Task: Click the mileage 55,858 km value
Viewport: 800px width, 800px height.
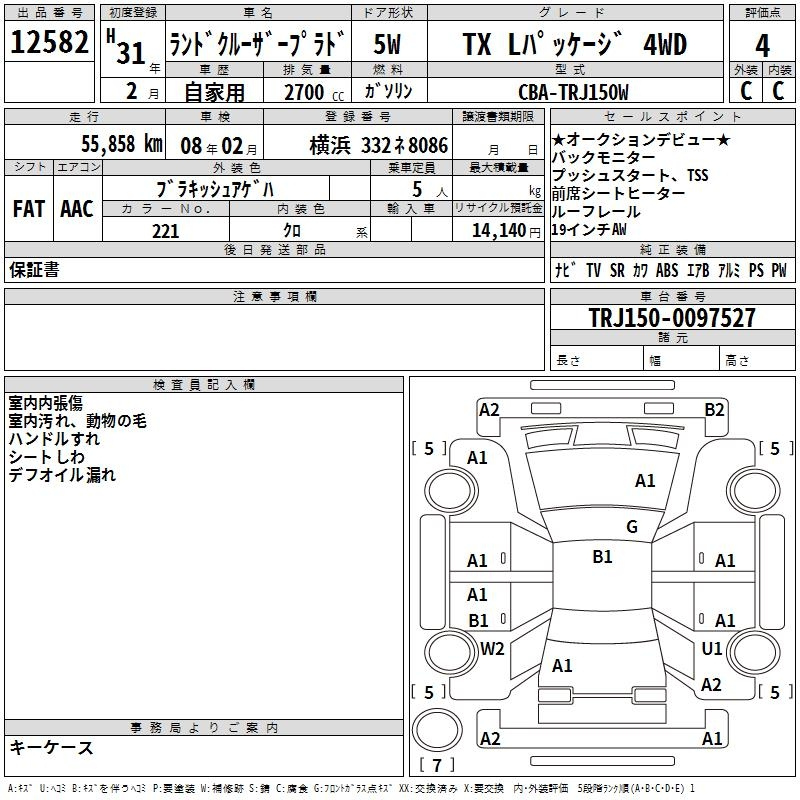Action: coord(122,144)
